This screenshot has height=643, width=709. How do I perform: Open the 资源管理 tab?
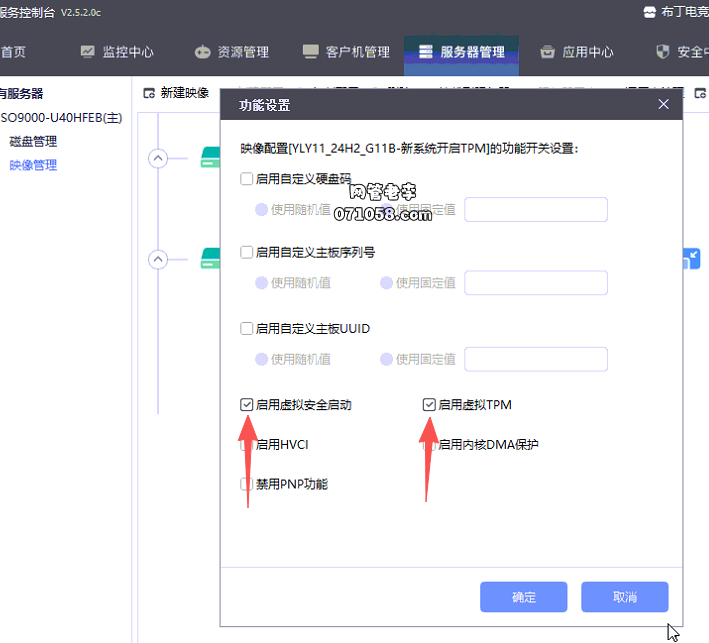tap(232, 52)
